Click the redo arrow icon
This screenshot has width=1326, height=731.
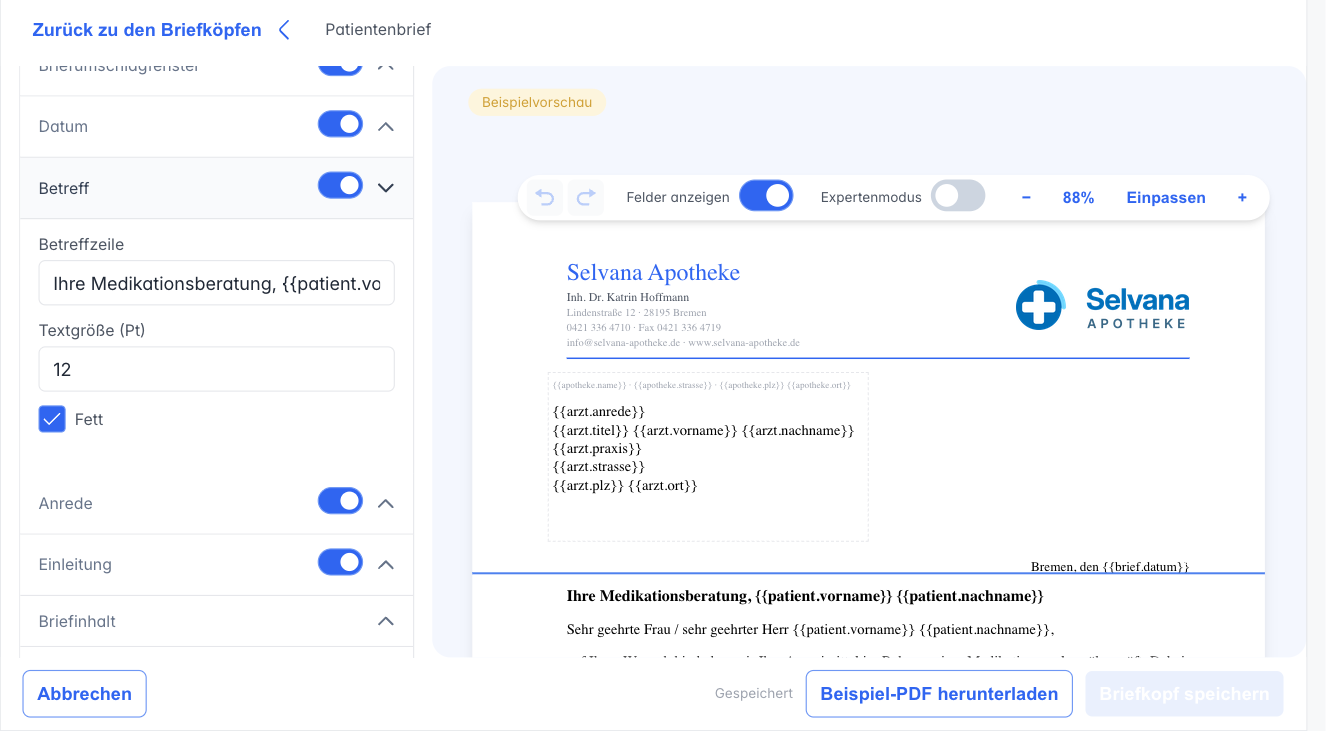[x=586, y=198]
